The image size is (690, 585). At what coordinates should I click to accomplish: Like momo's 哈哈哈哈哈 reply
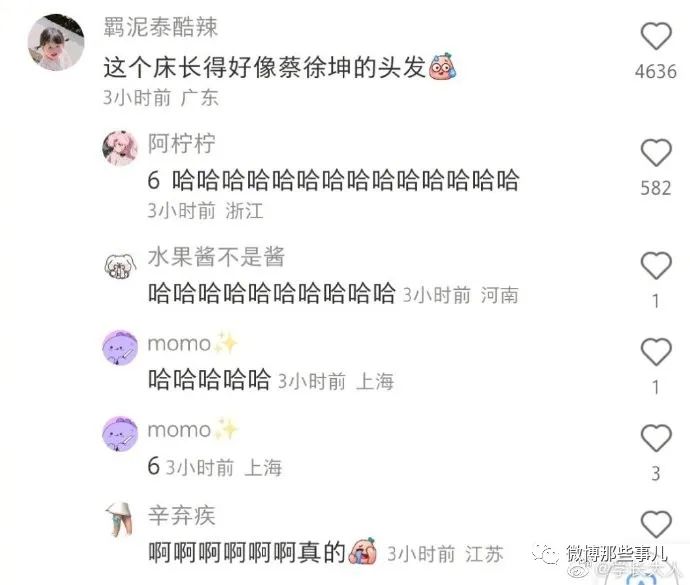click(656, 351)
